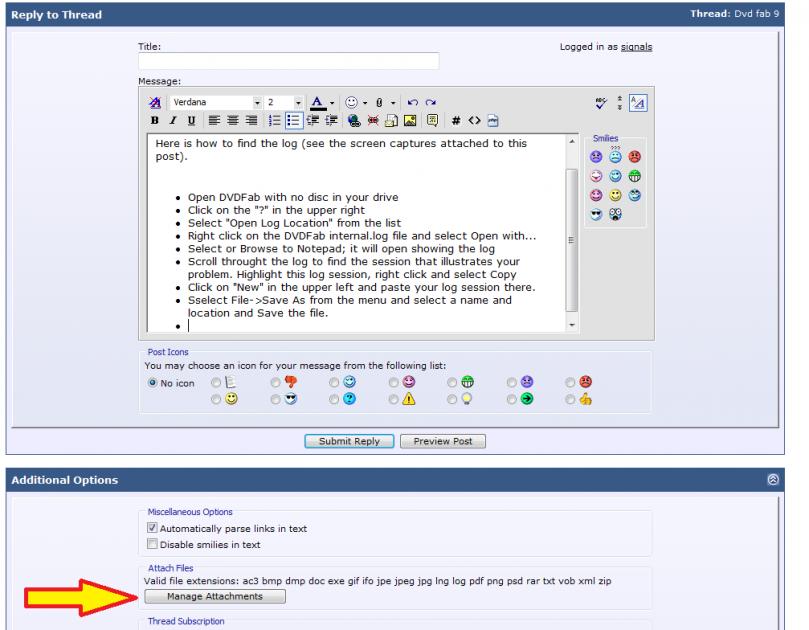
Task: Wrap selected text in quote tags
Action: coord(432,121)
